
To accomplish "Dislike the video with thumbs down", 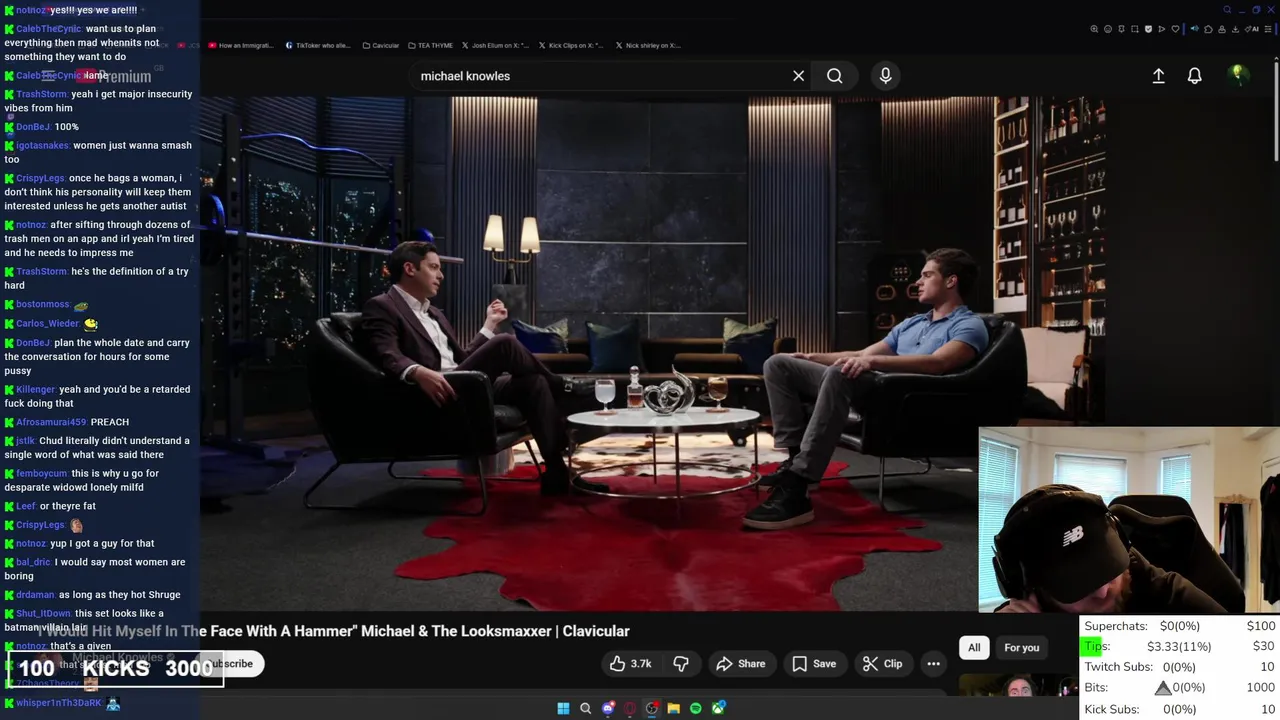I will click(x=681, y=664).
